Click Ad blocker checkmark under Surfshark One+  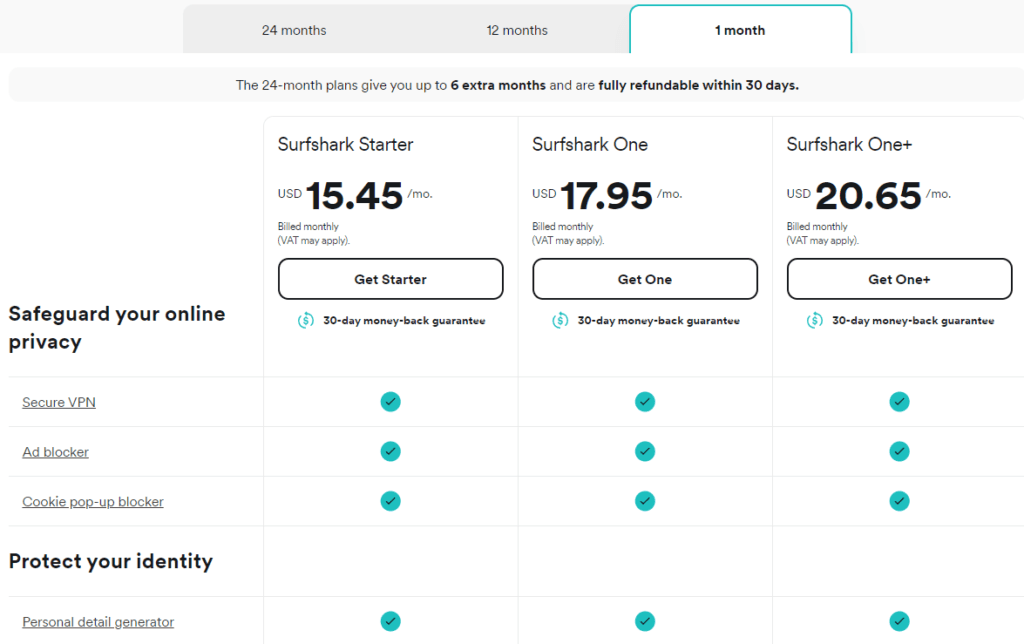click(x=899, y=451)
